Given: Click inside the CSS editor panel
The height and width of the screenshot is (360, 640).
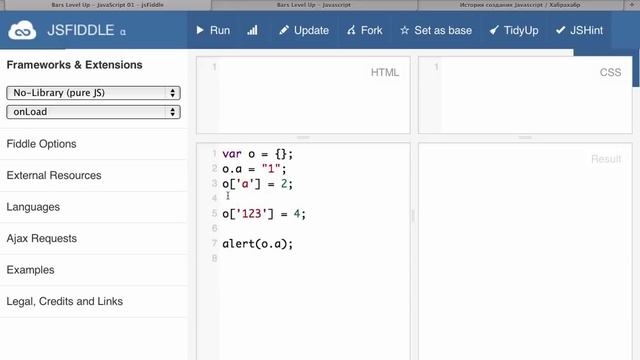Looking at the screenshot, I should [x=525, y=95].
